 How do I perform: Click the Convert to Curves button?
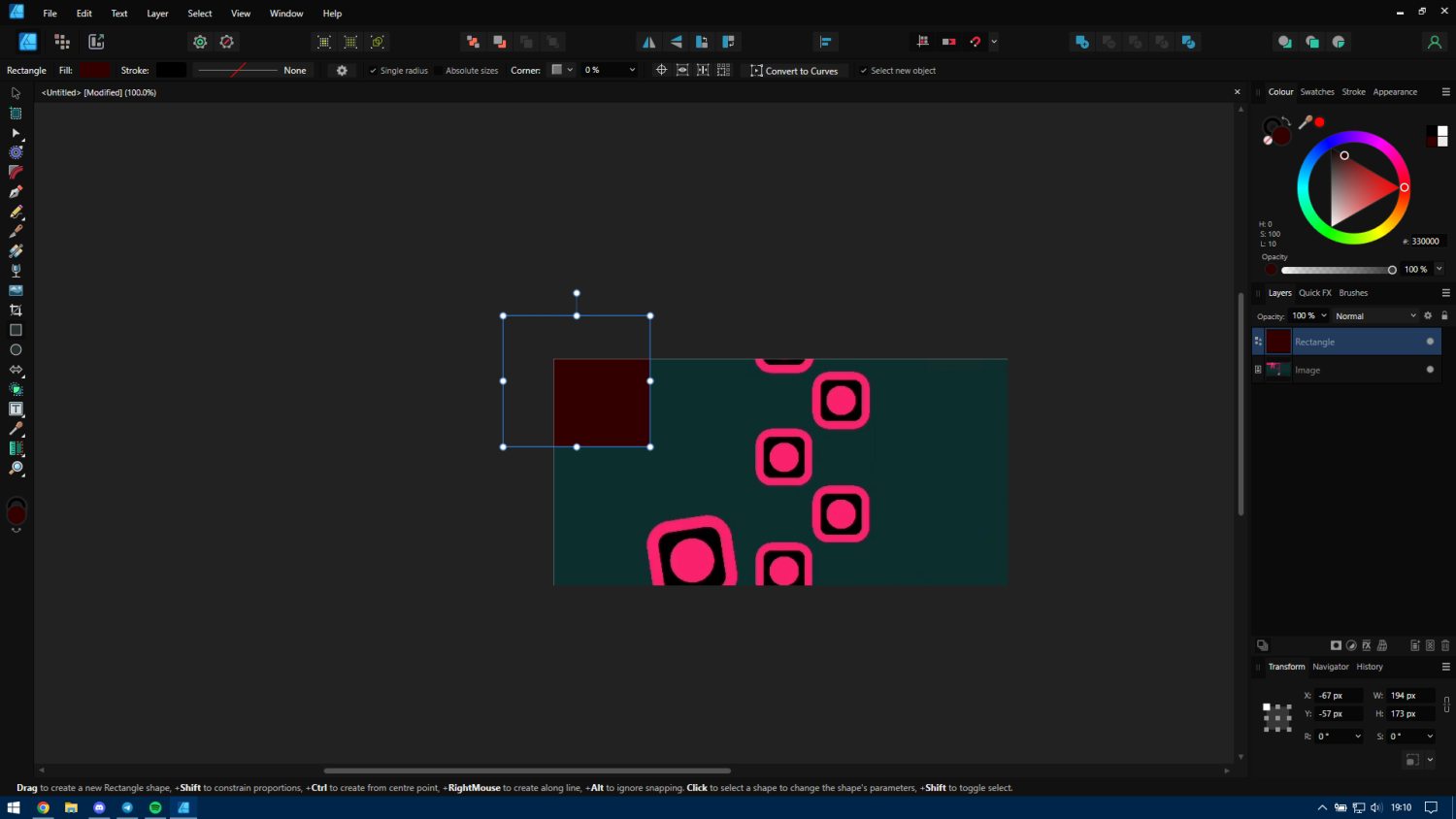(x=794, y=71)
